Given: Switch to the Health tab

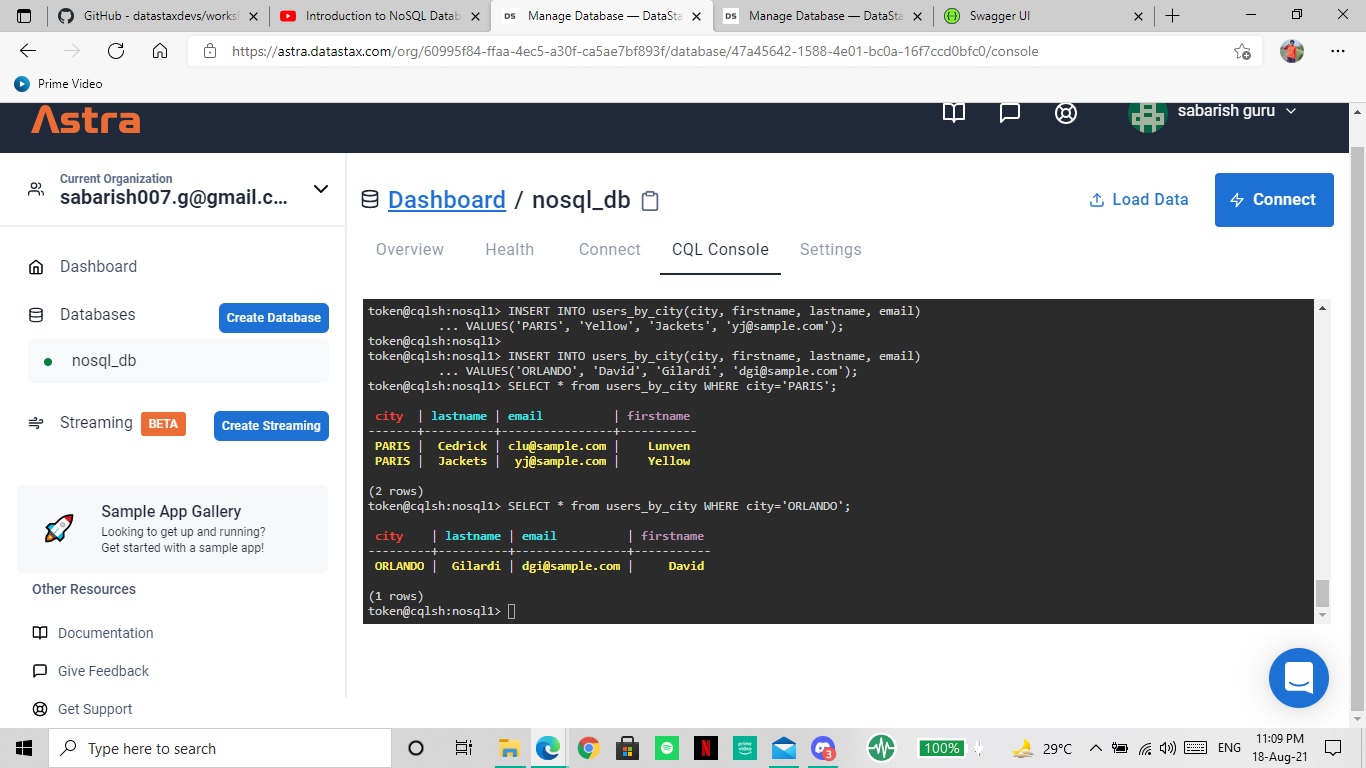Looking at the screenshot, I should tap(510, 249).
